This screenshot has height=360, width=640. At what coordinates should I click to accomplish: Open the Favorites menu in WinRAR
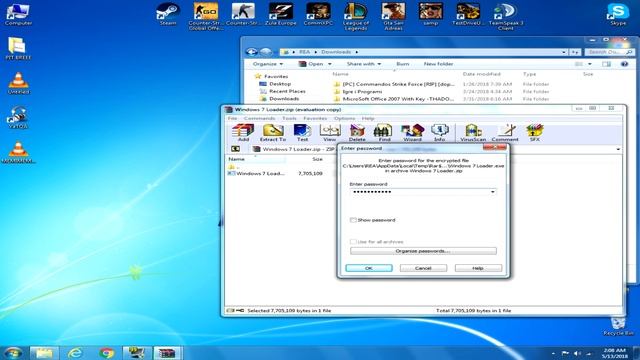[x=315, y=118]
